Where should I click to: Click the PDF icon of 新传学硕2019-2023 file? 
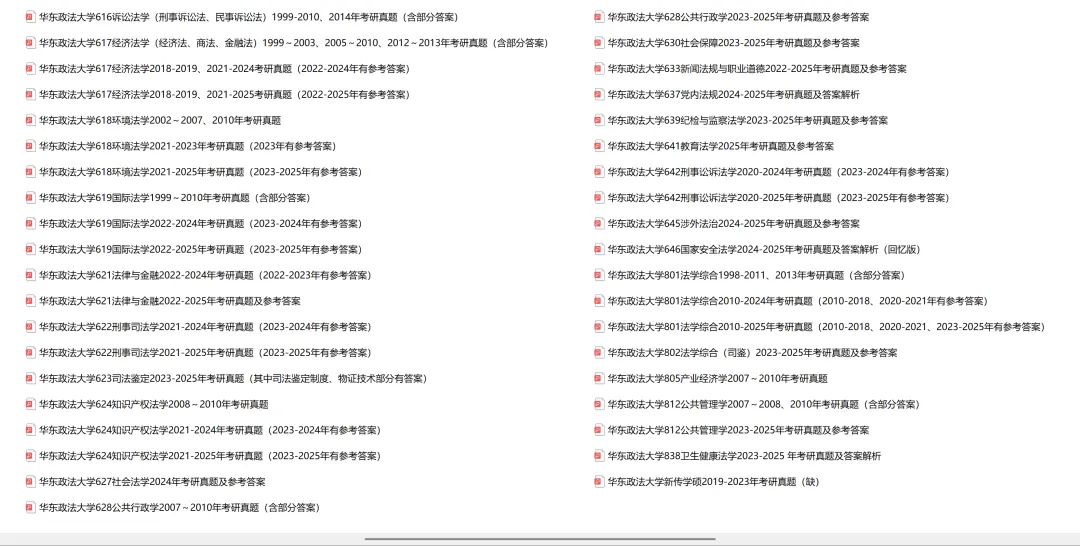(x=599, y=481)
